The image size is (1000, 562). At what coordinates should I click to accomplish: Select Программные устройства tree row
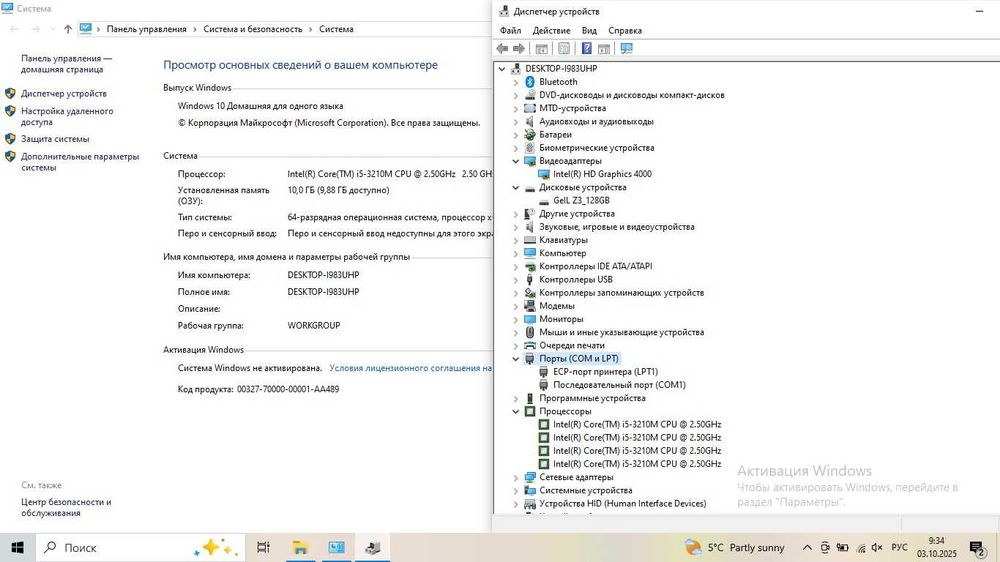click(x=592, y=398)
